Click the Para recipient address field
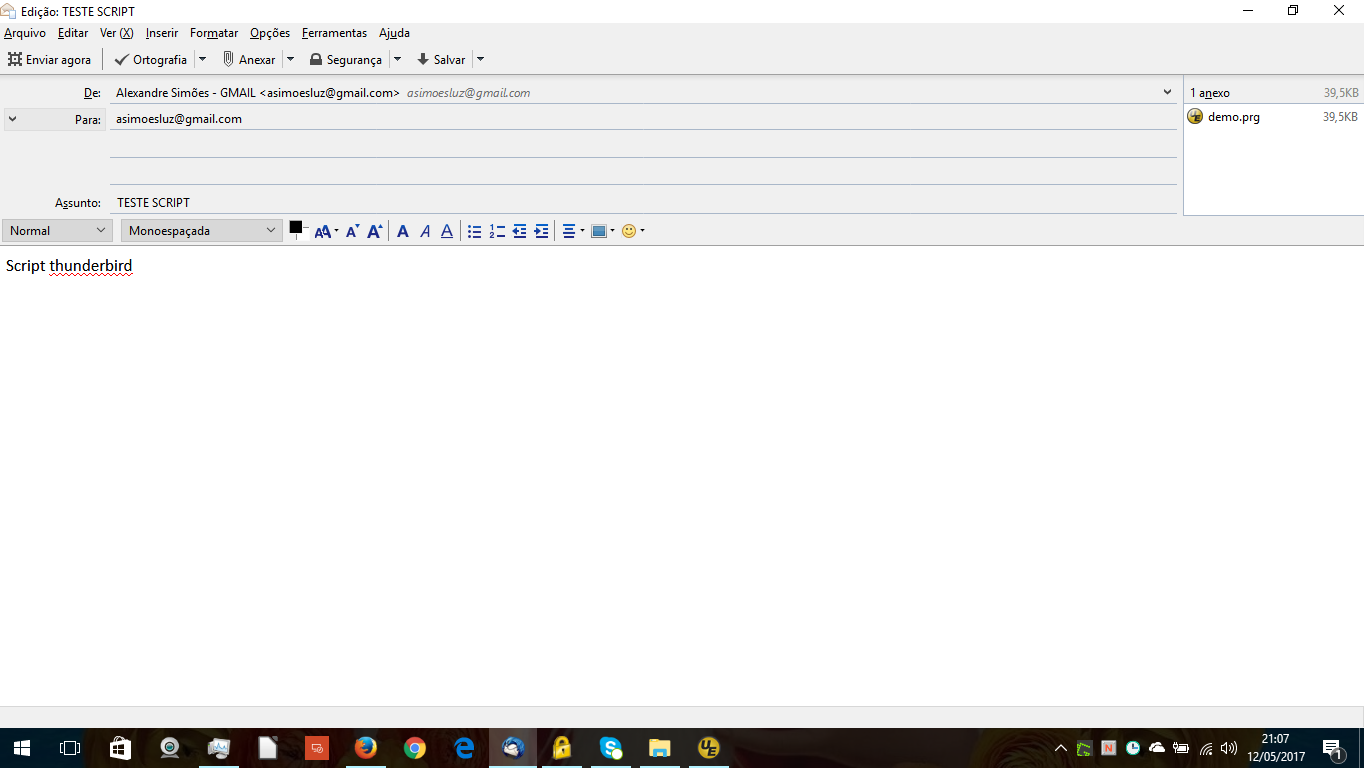The image size is (1364, 768). coord(643,119)
